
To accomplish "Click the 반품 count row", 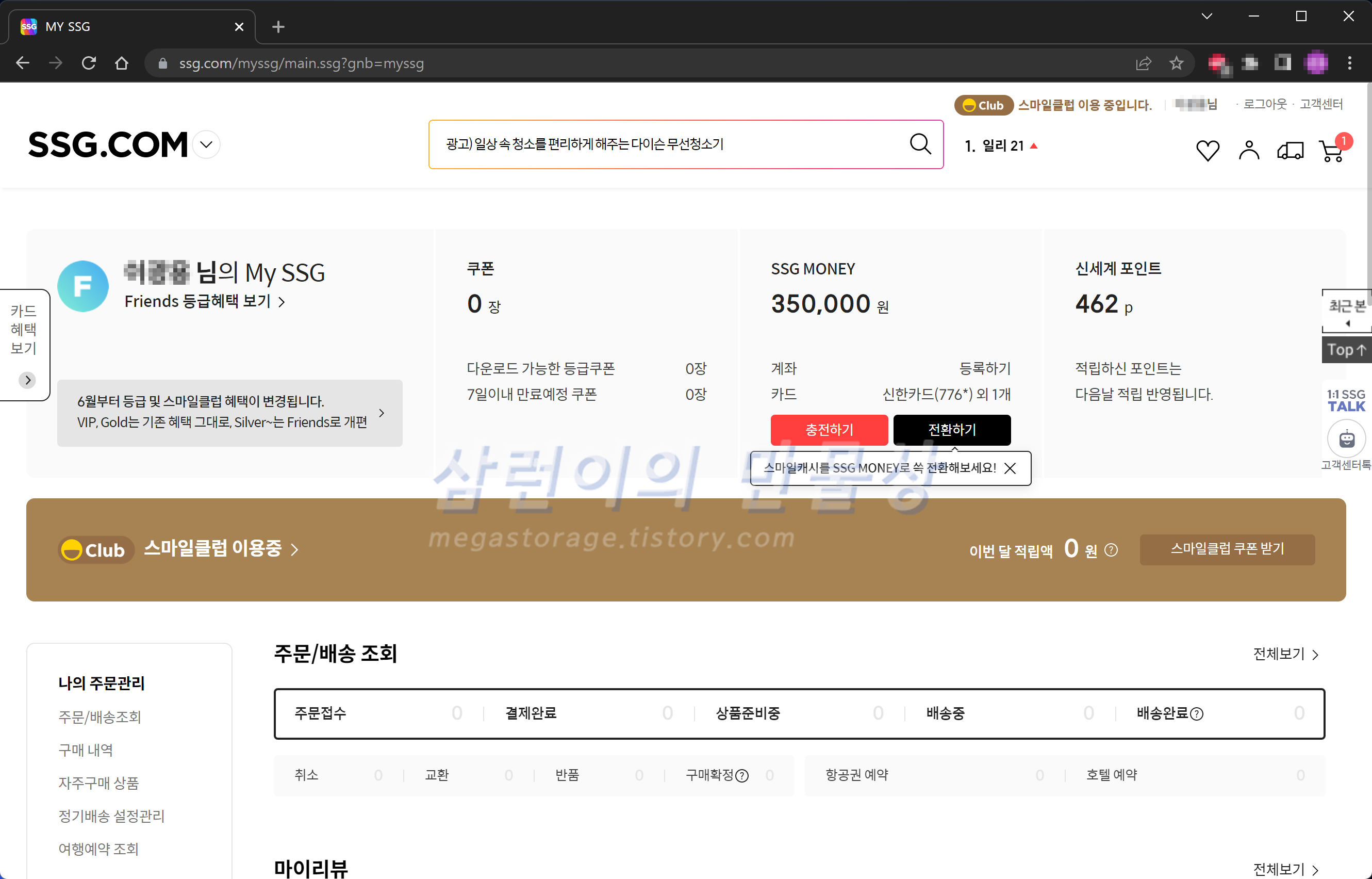I will click(x=599, y=775).
